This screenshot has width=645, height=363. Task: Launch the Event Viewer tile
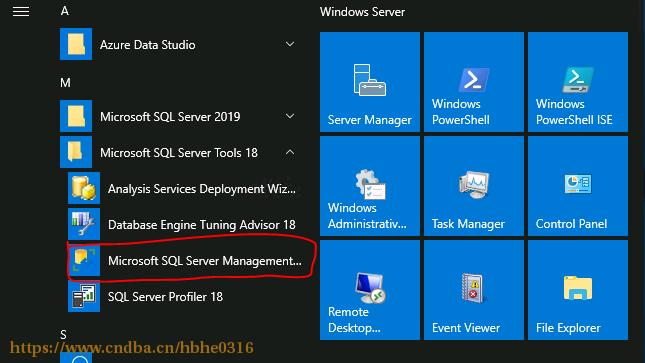[474, 290]
